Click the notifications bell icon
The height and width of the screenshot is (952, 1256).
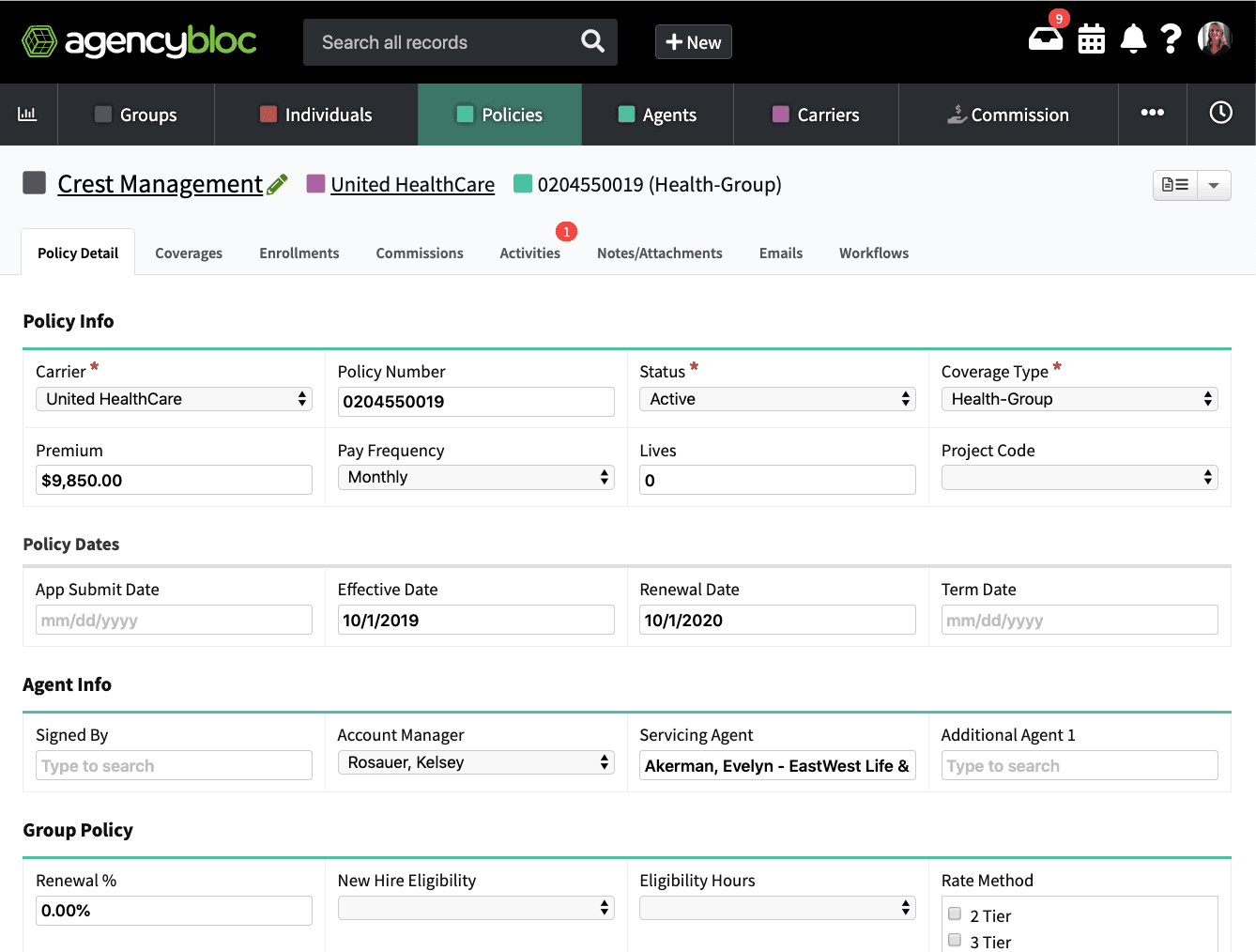point(1133,39)
